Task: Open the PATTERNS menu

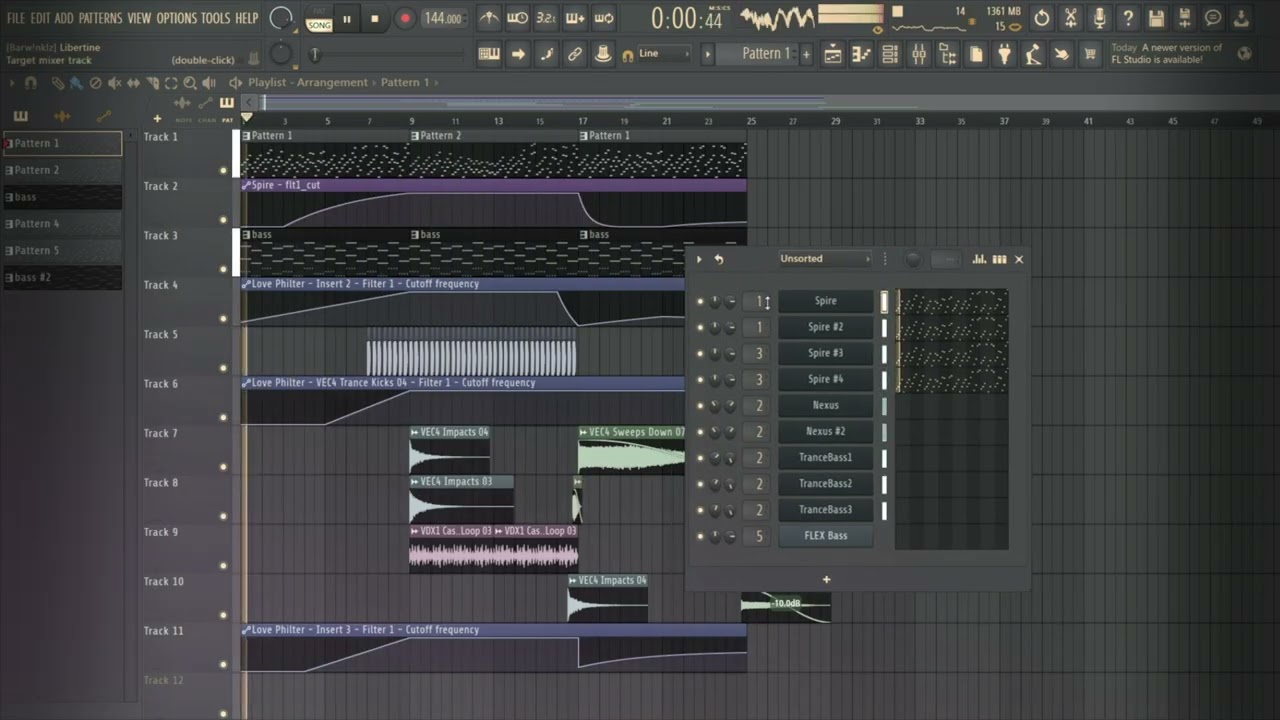Action: 101,18
